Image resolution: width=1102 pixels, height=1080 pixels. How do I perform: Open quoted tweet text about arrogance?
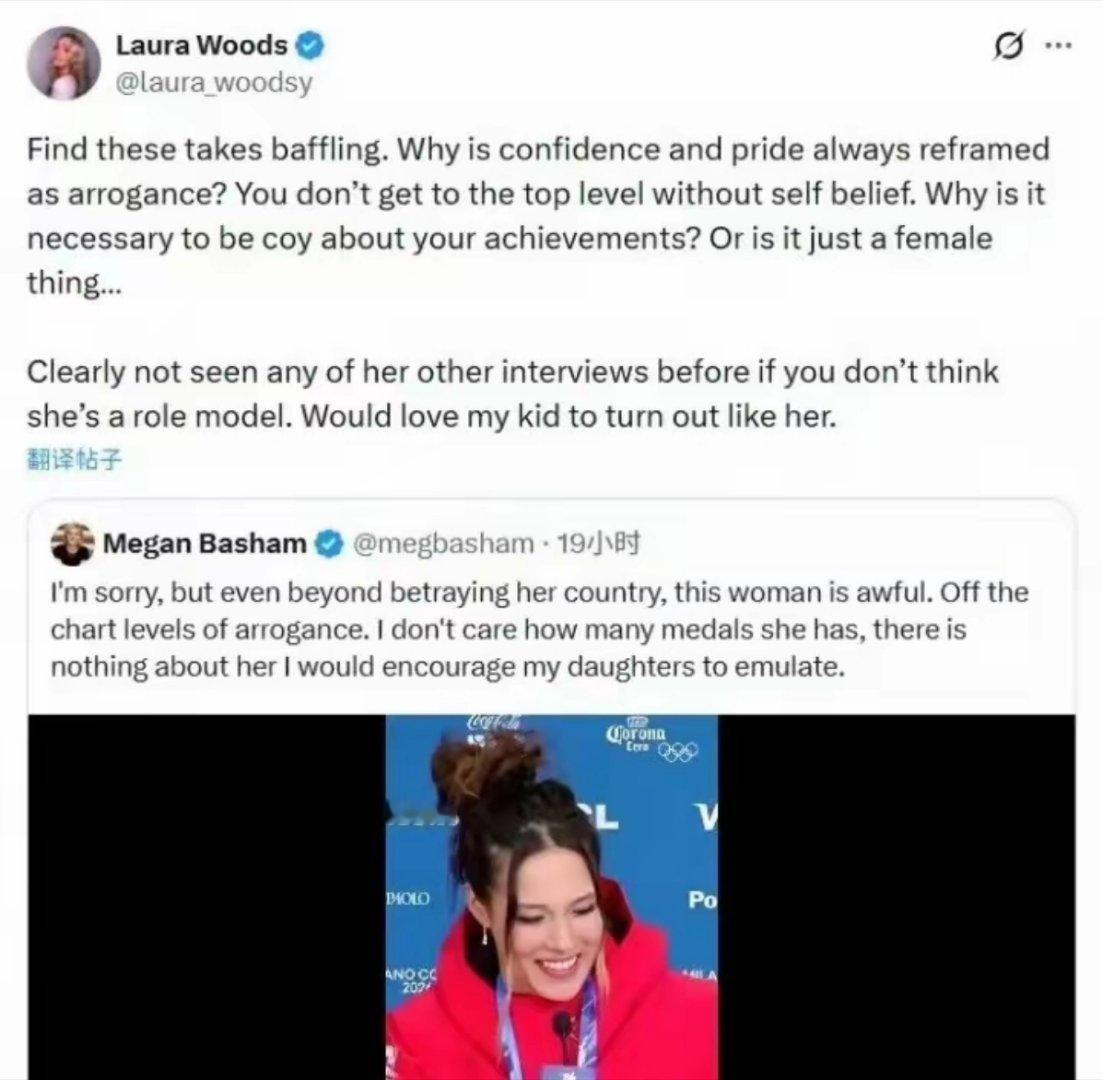(x=539, y=629)
